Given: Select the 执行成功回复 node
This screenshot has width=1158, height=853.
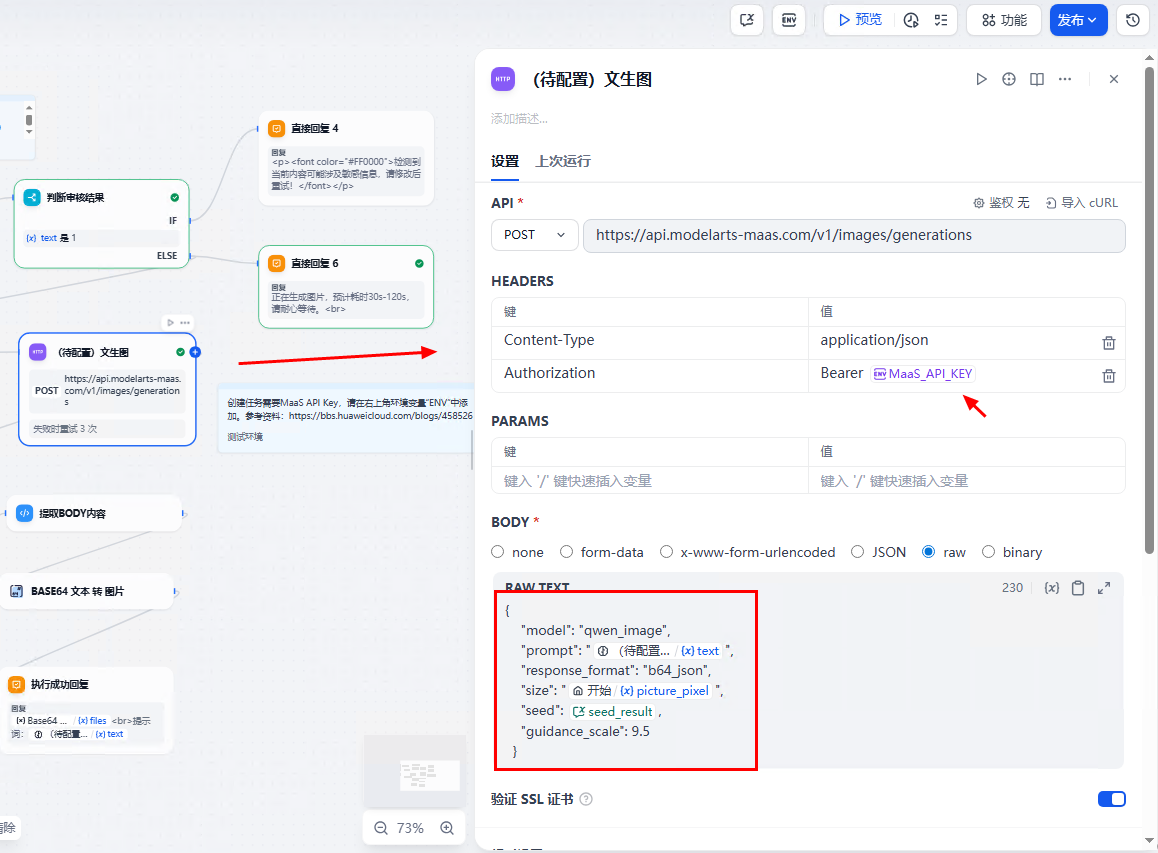Looking at the screenshot, I should 86,710.
